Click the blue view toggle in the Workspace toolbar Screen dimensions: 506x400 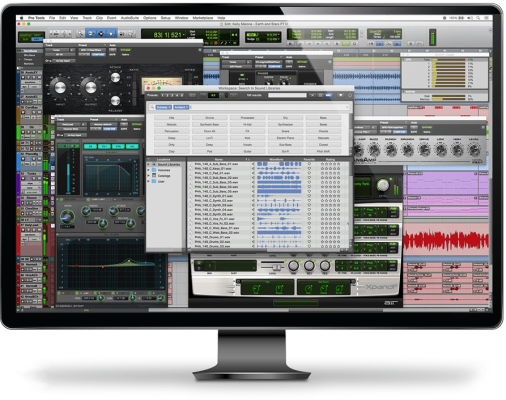pos(328,95)
